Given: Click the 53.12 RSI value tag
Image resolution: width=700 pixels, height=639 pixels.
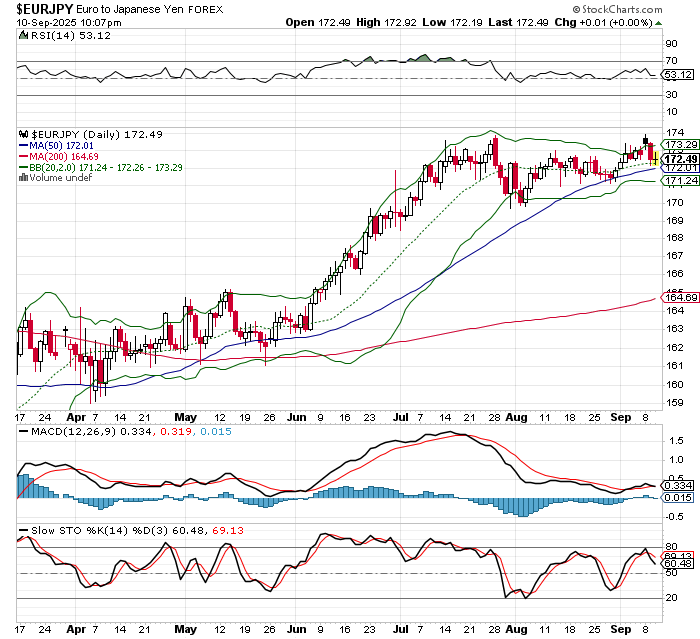Looking at the screenshot, I should click(680, 75).
